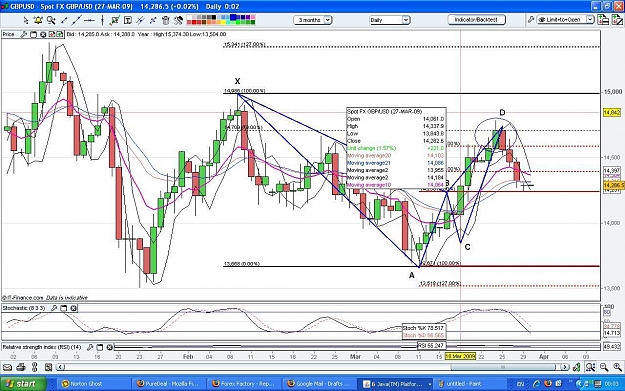Open the hammer and wrench tools icon

[178, 20]
